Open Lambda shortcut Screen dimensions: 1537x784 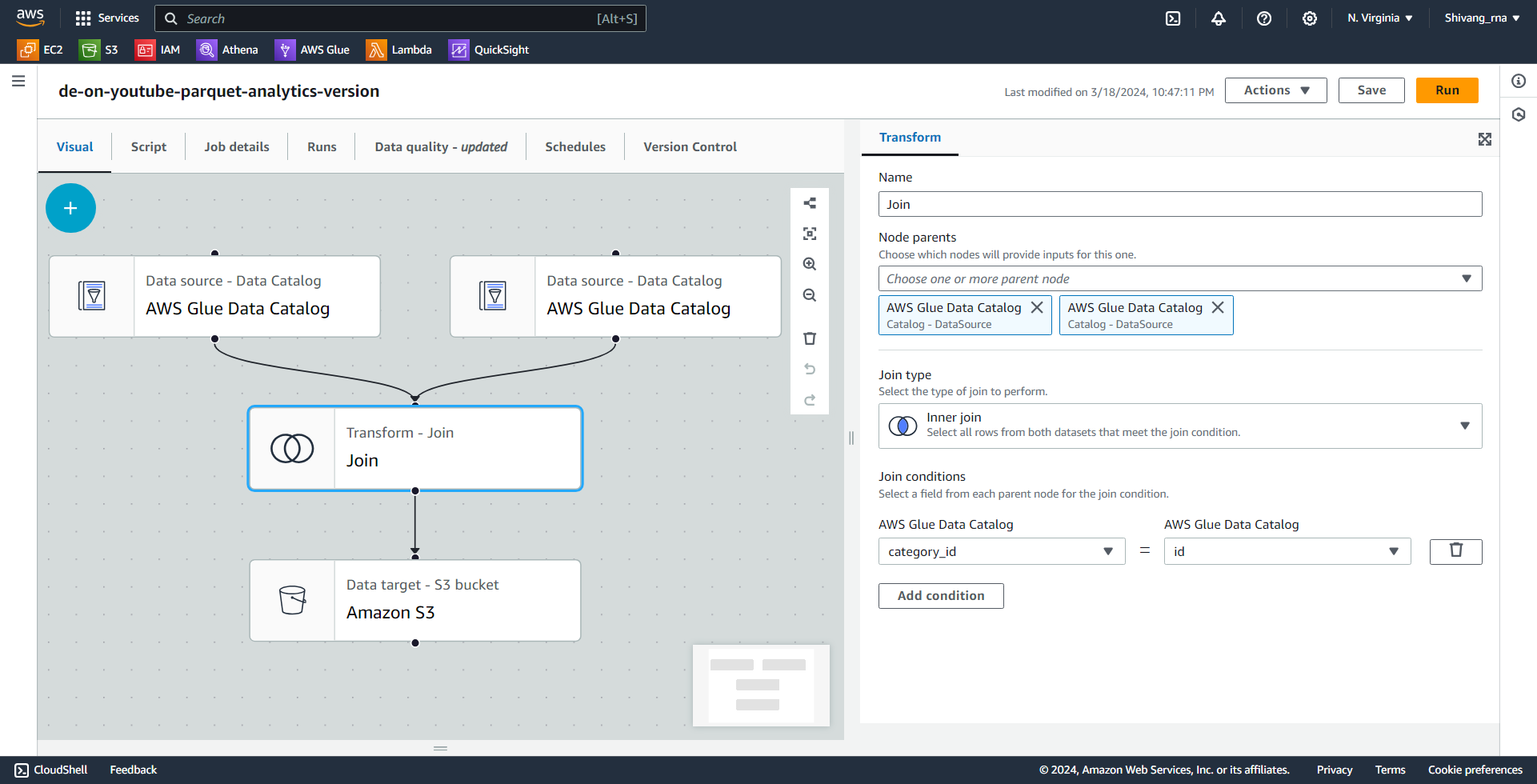click(x=399, y=50)
